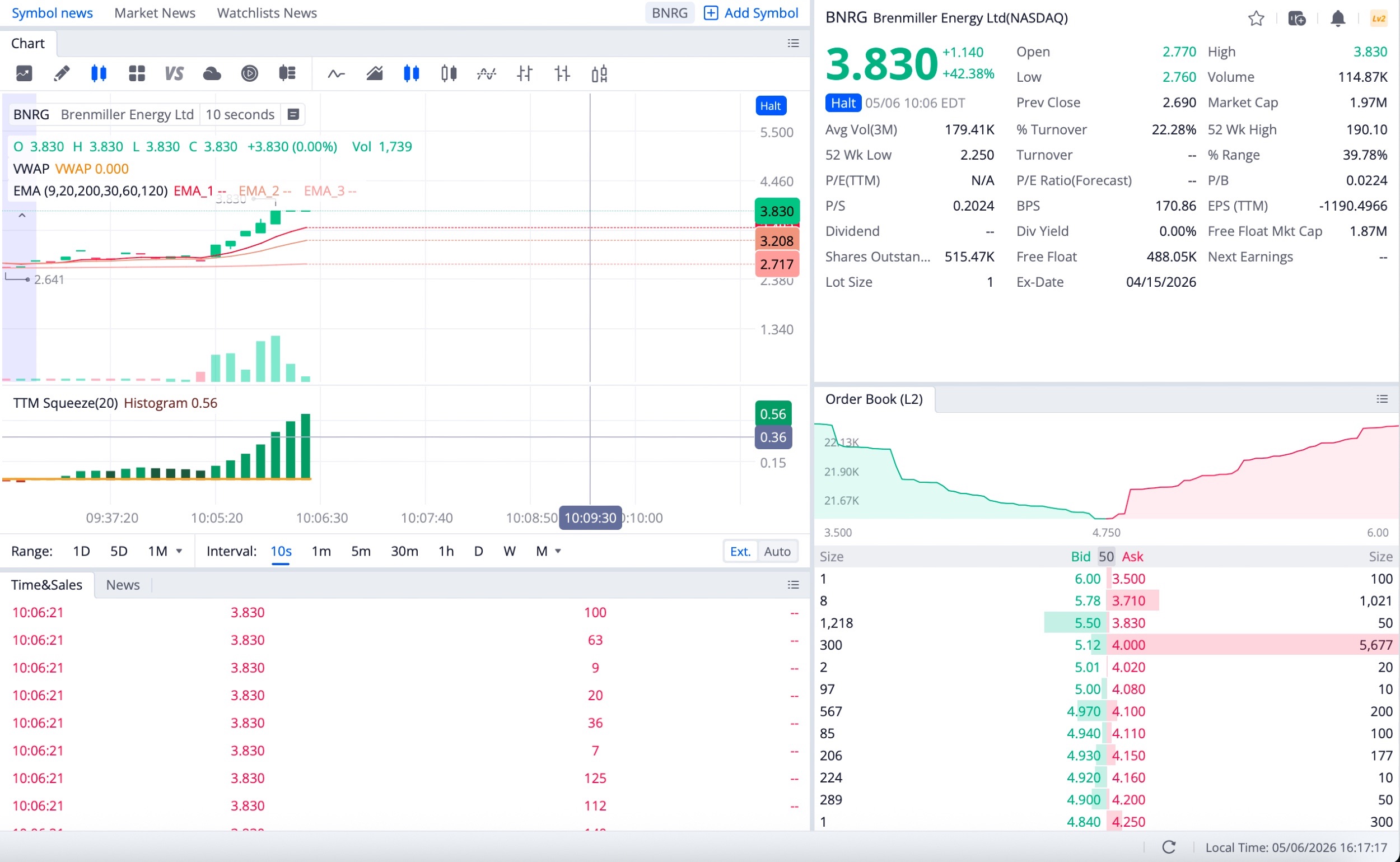
Task: Select the dashed-baseline wave chart type icon
Action: (x=487, y=73)
